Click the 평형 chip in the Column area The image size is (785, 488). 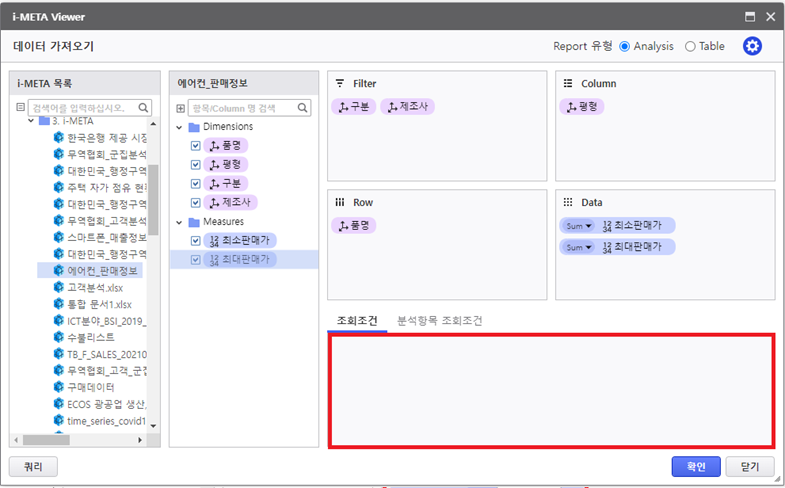582,107
